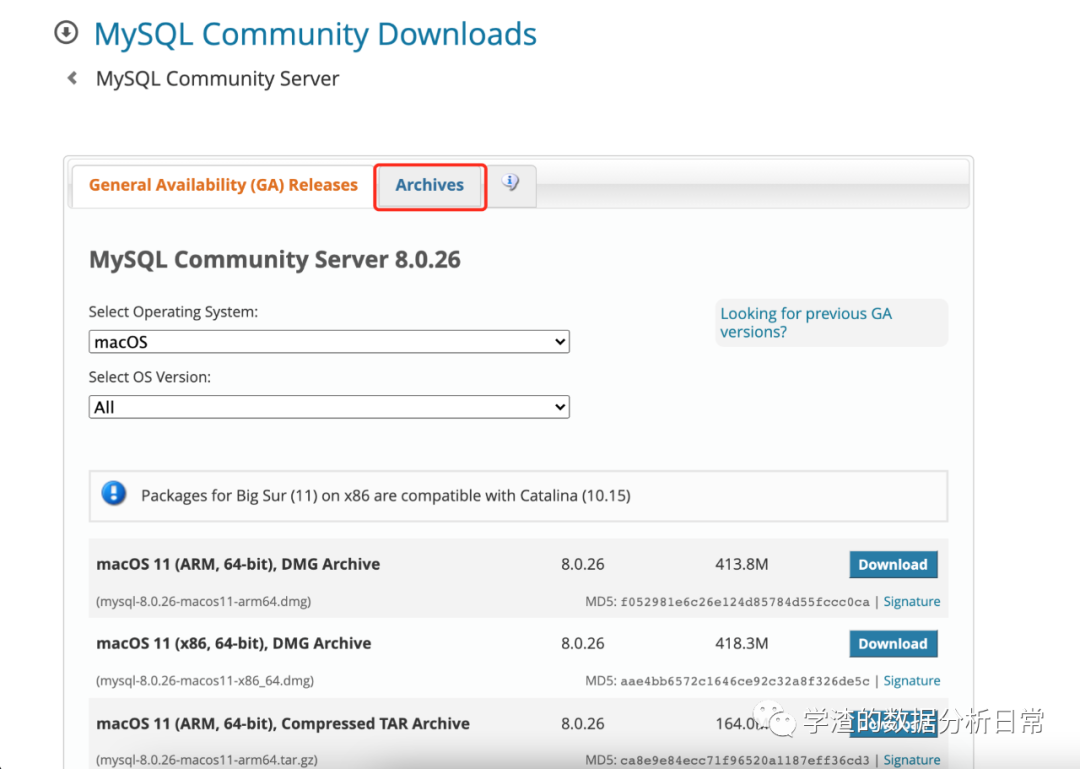Click filename (mysql-8.0.26-macos11-arm64.dmg)
1080x769 pixels.
point(204,602)
